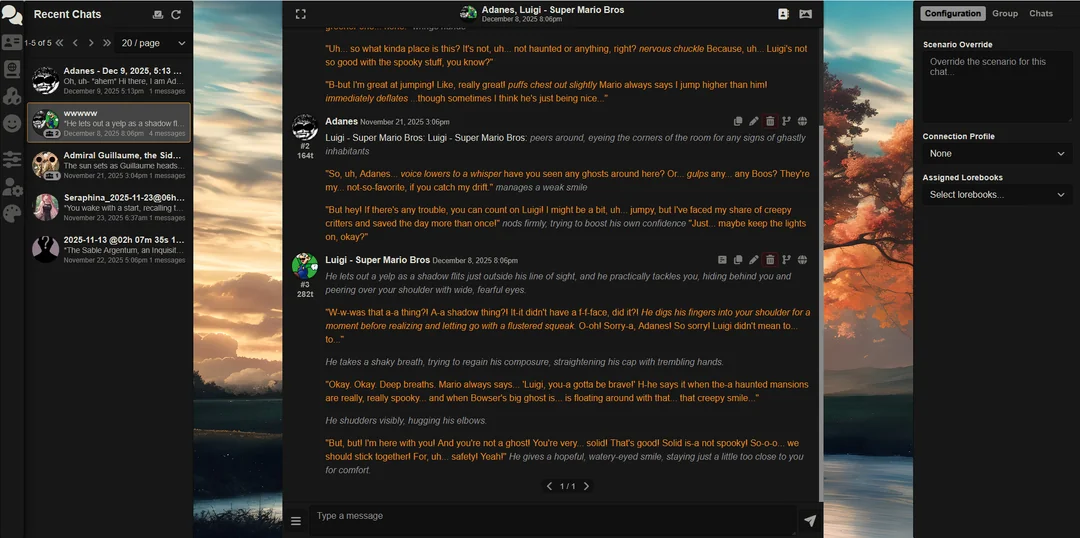Image resolution: width=1080 pixels, height=538 pixels.
Task: Open the character cards sidebar icon
Action: coord(12,42)
